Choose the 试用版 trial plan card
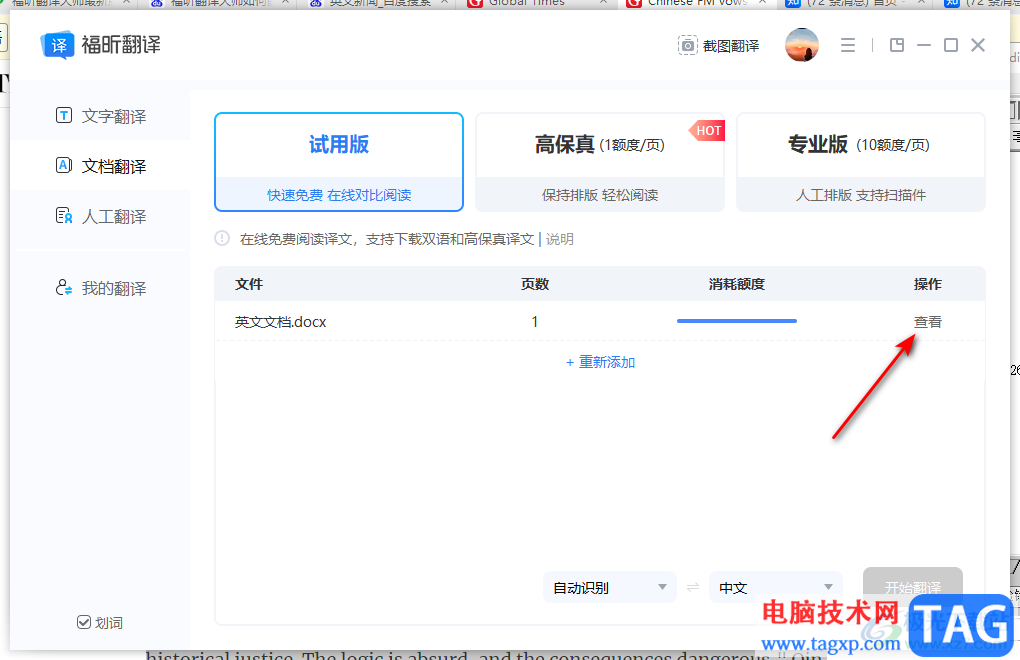 pos(339,162)
